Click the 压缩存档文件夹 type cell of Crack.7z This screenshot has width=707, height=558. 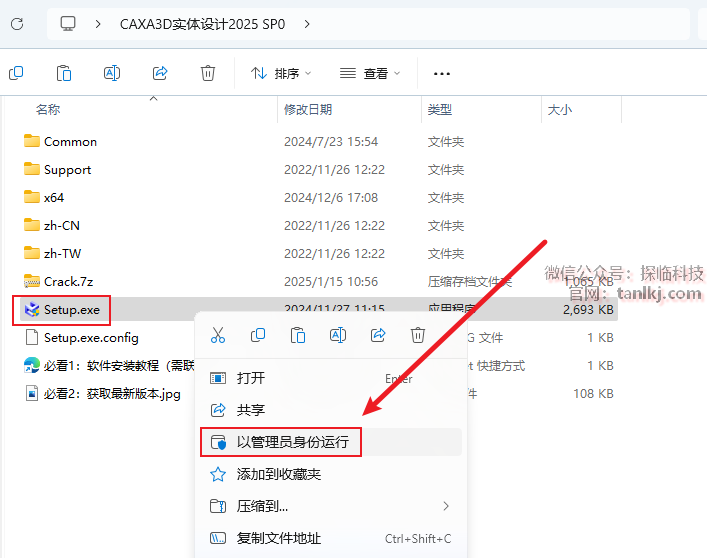tap(469, 281)
